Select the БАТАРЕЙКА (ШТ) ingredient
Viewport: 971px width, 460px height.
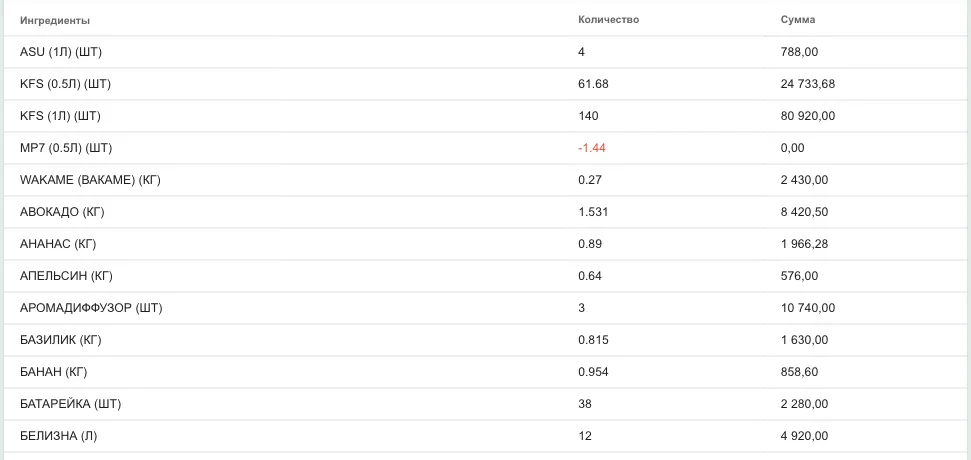tap(71, 404)
